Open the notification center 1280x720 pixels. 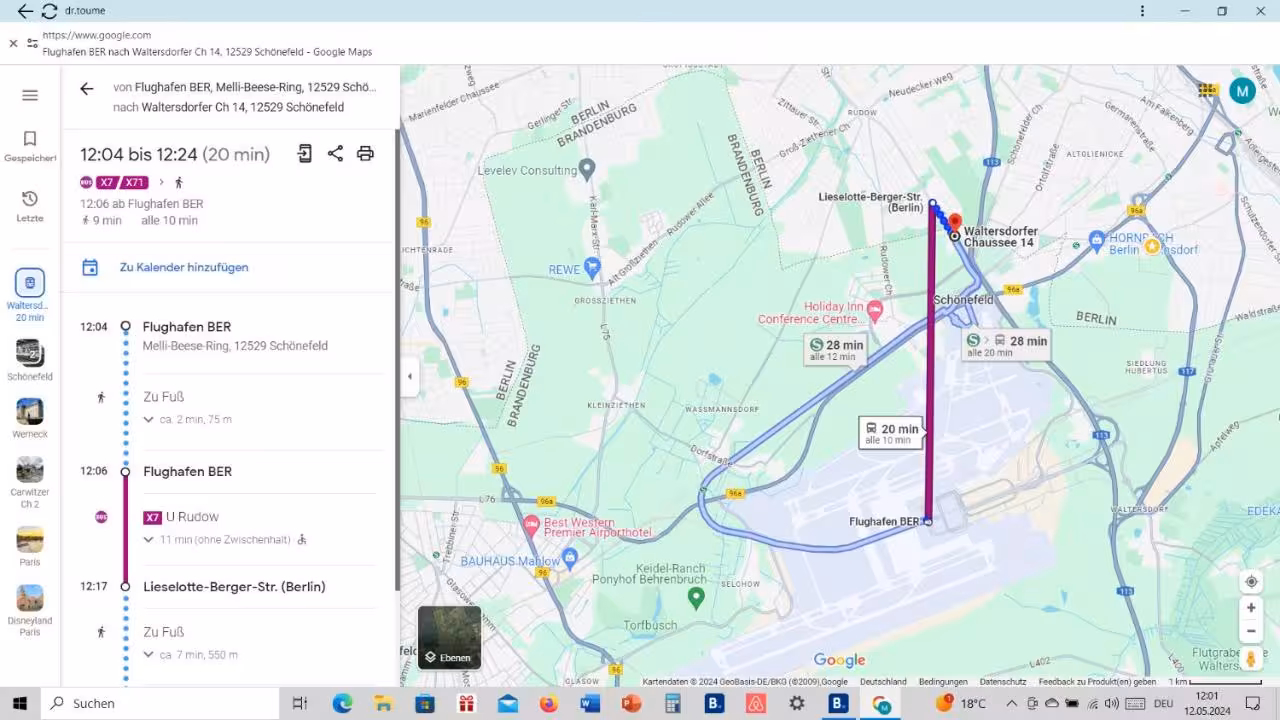1253,703
